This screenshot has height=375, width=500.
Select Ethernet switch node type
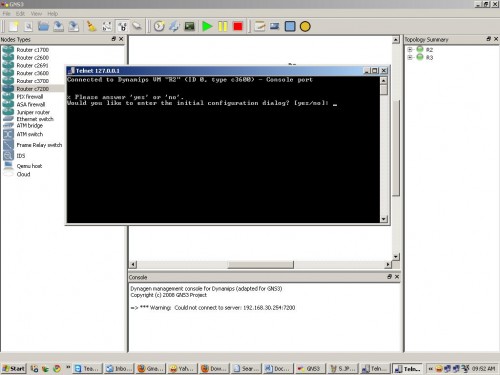(35, 119)
